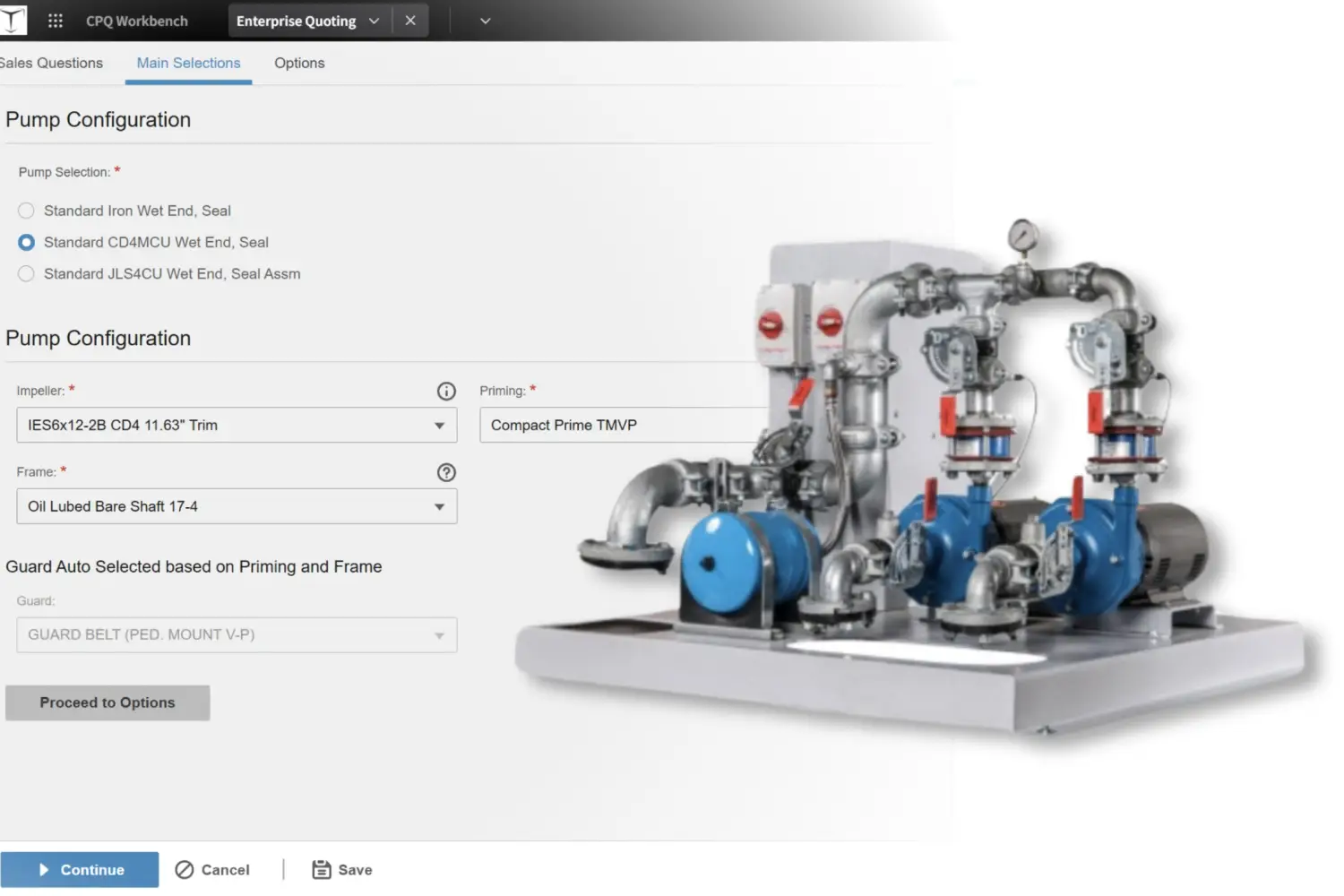Click the Enterprise Quoting tab label
This screenshot has height=896, width=1344.
[296, 21]
